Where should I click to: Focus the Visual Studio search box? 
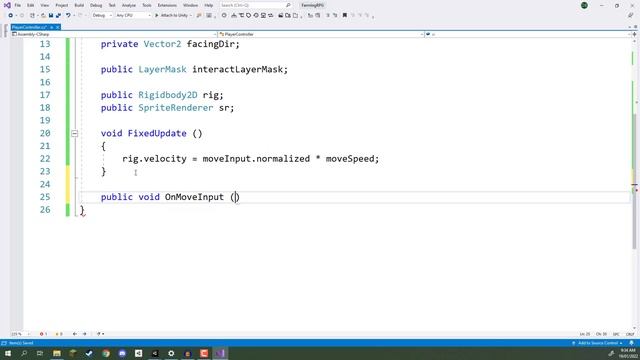(255, 5)
